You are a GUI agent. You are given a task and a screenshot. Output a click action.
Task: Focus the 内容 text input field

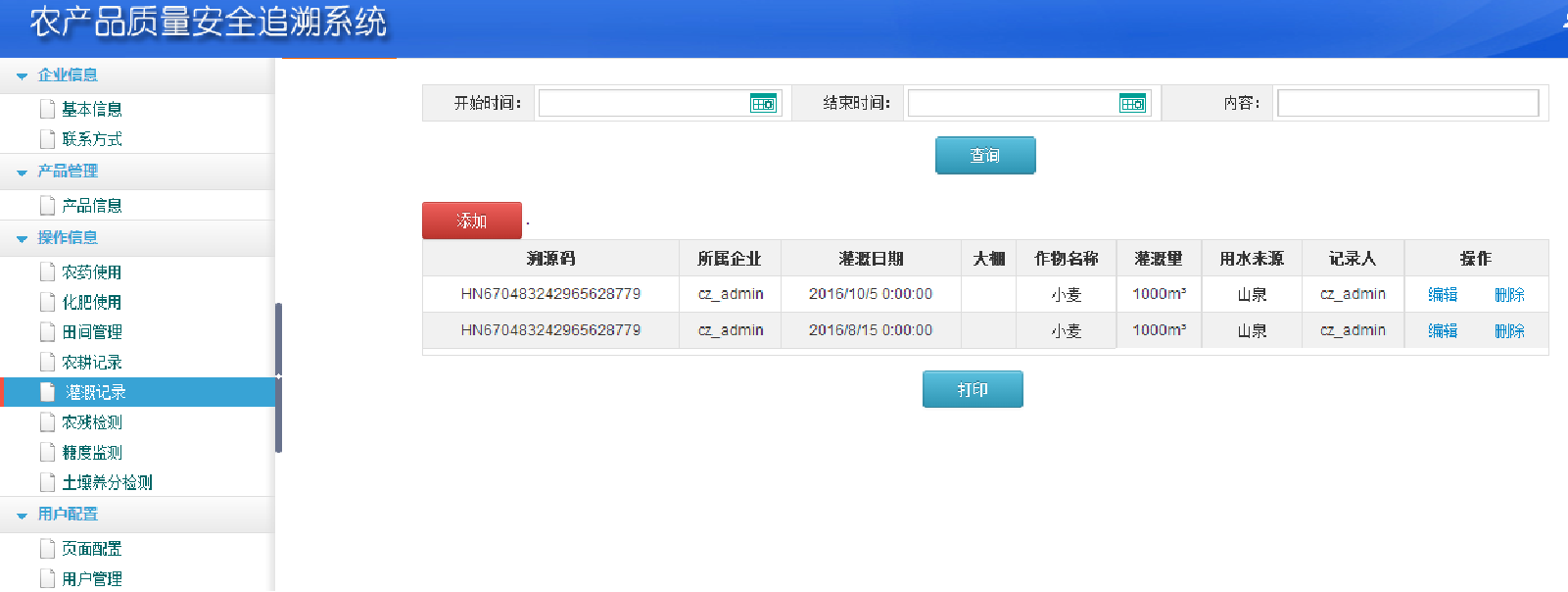pyautogui.click(x=1407, y=103)
